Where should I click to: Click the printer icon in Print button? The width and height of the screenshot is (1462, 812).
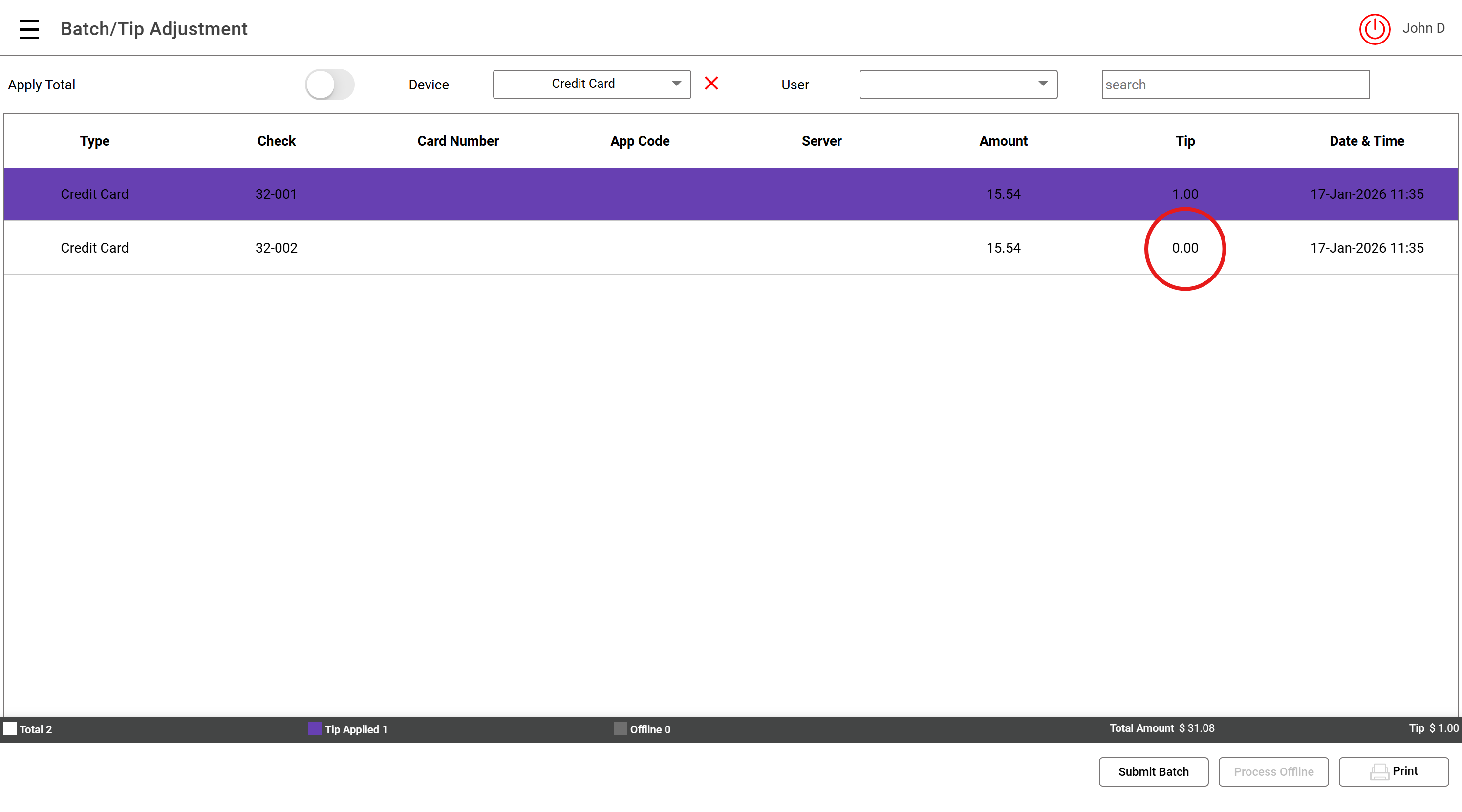click(1379, 772)
